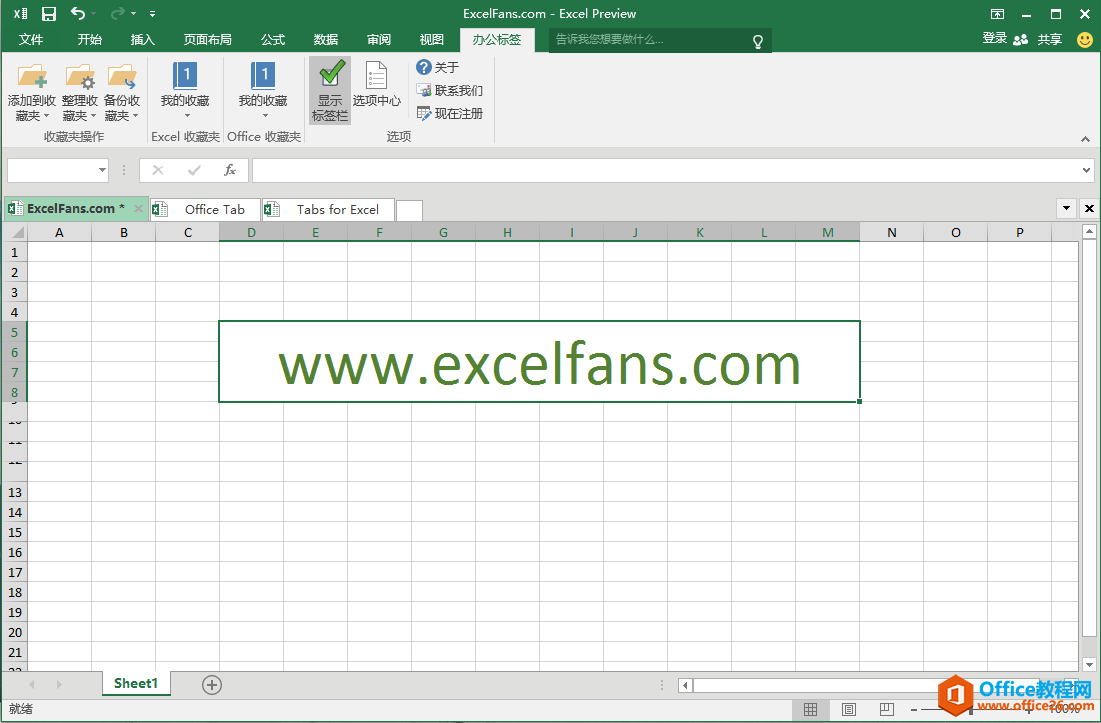Viewport: 1101px width, 723px height.
Task: Switch to the Office Tab workbook tab
Action: pyautogui.click(x=205, y=209)
